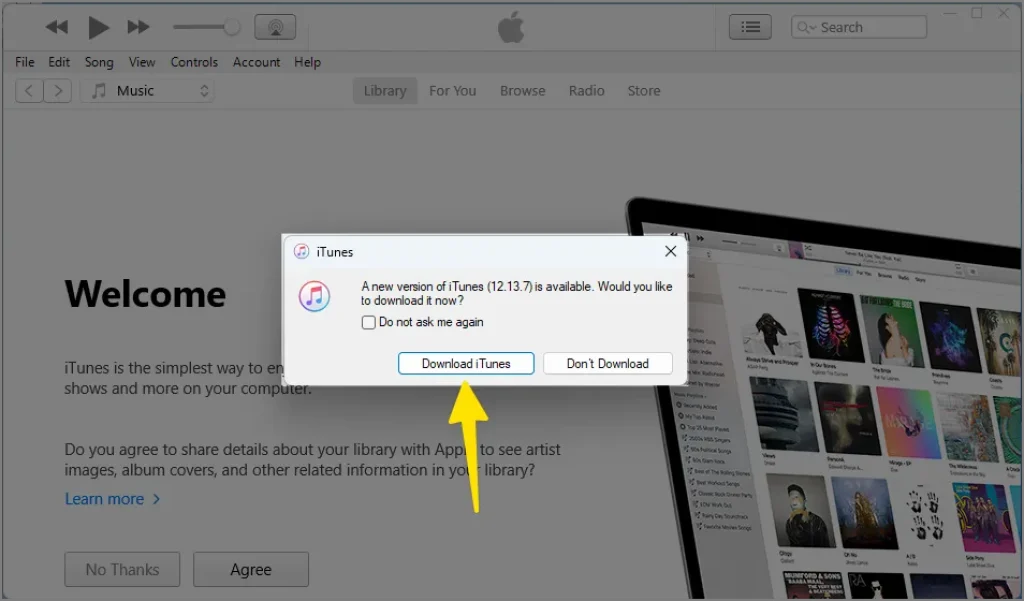The height and width of the screenshot is (601, 1024).
Task: Enable the Do not ask me again checkbox
Action: tap(368, 322)
